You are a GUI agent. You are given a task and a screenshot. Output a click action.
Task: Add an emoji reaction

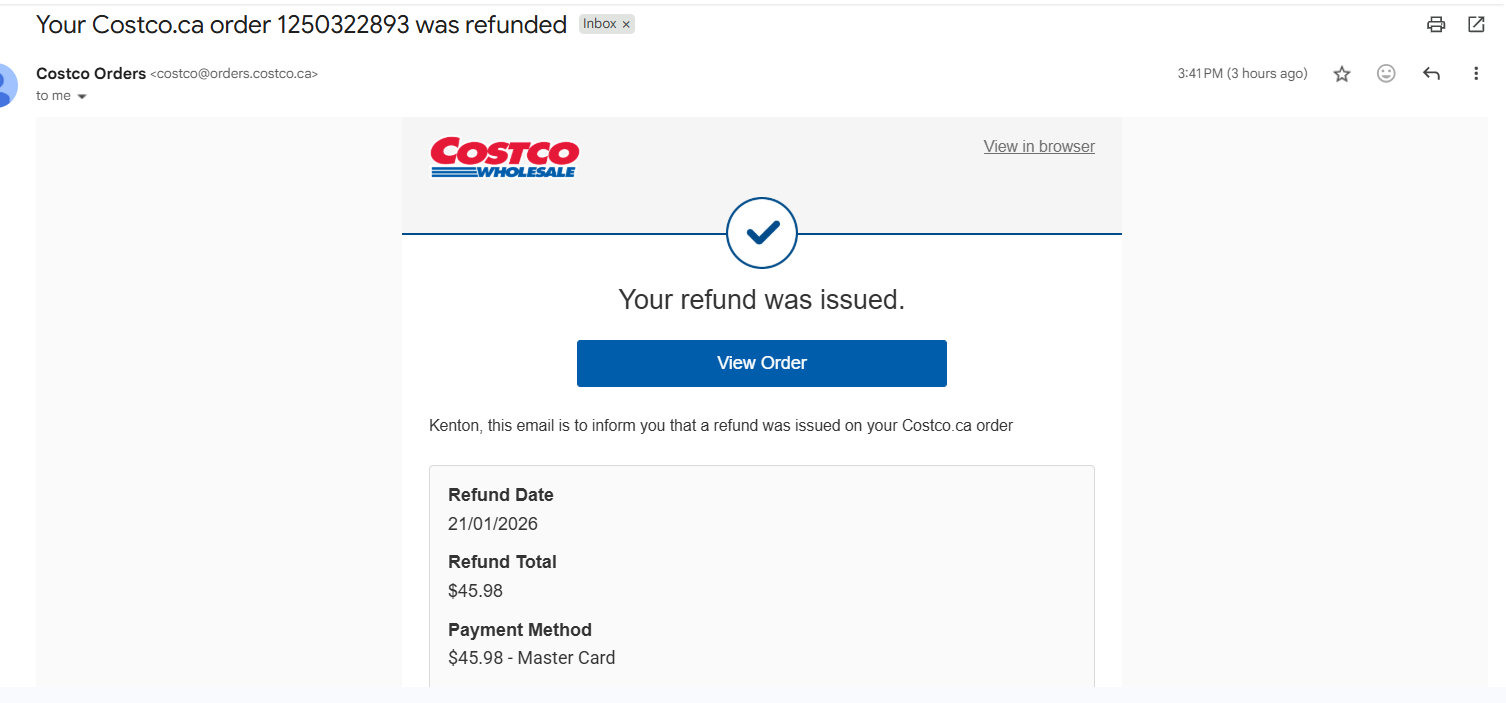(x=1386, y=74)
